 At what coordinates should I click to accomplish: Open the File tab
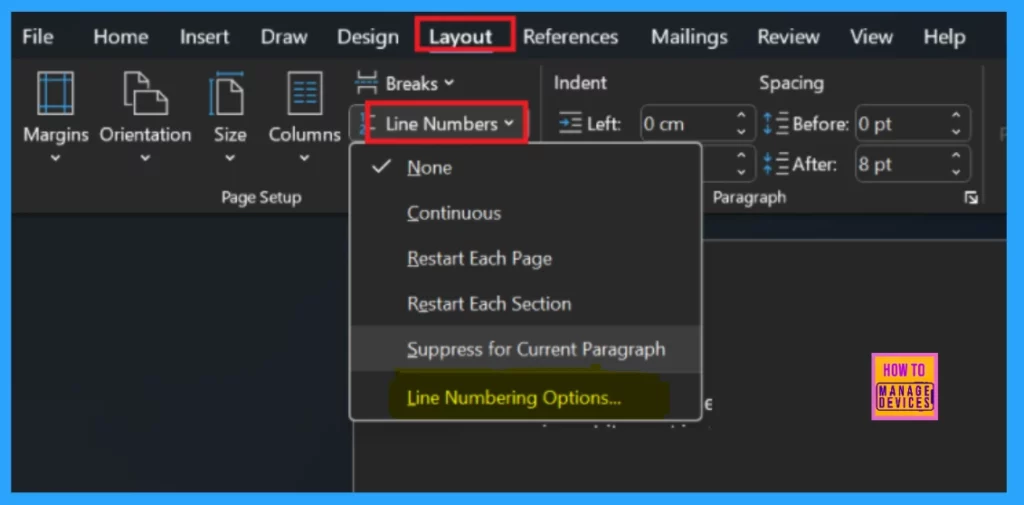(38, 37)
